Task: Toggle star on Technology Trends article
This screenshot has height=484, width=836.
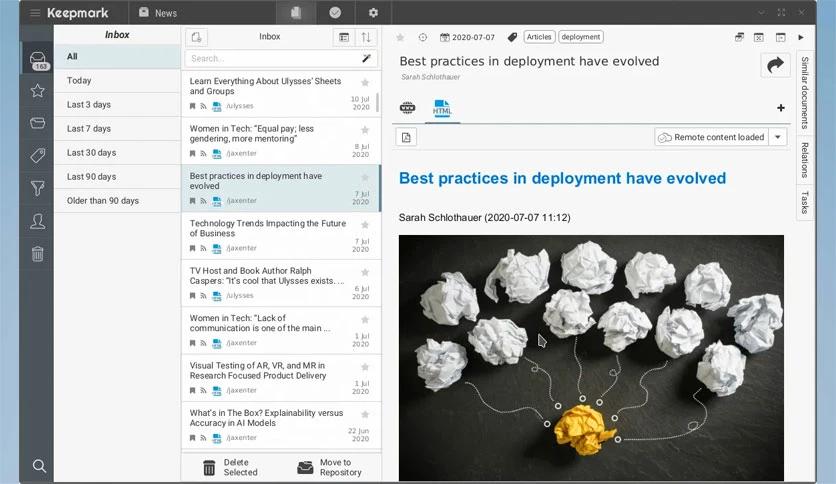Action: [365, 224]
